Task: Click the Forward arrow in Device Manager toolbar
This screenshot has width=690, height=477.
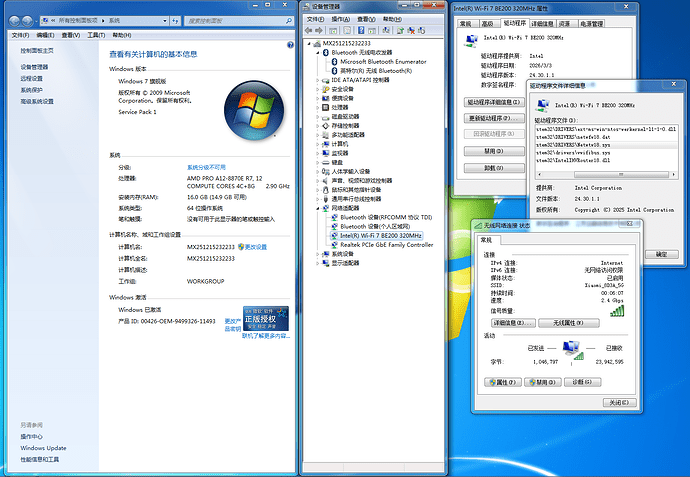Action: coord(319,30)
